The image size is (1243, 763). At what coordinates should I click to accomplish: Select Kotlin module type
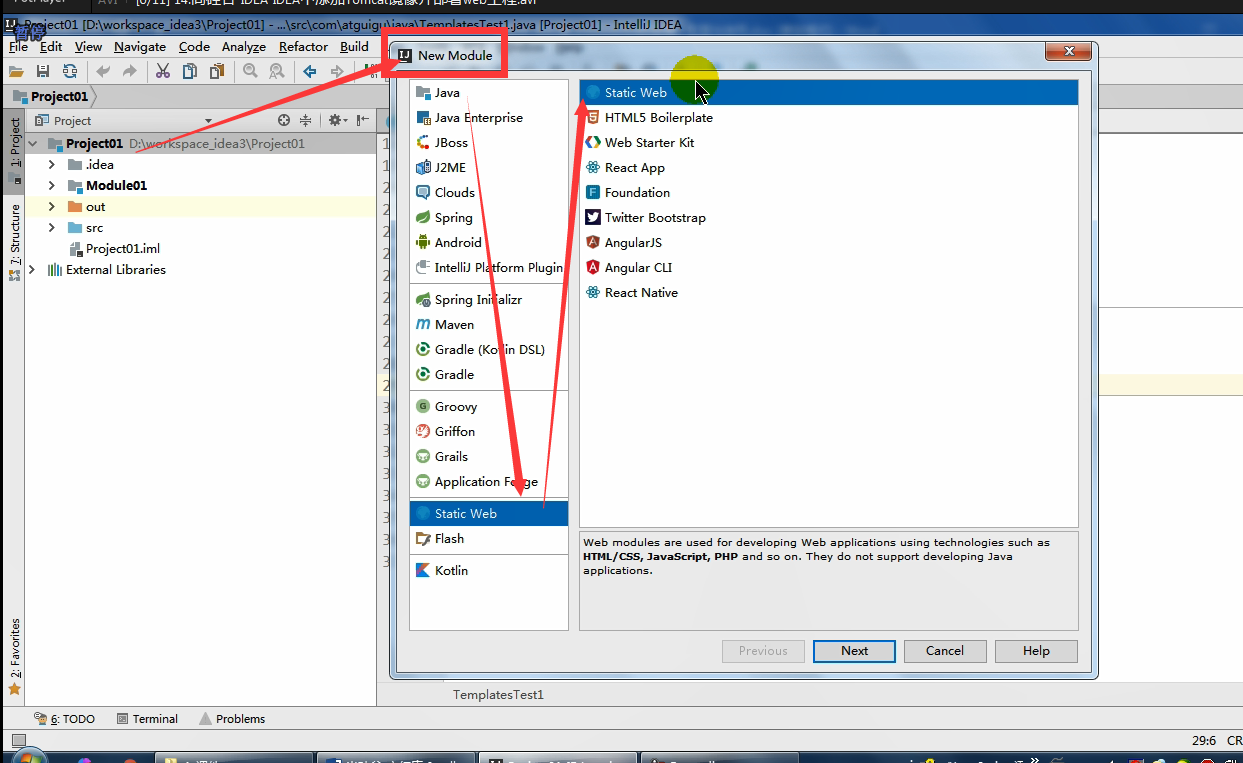(489, 571)
